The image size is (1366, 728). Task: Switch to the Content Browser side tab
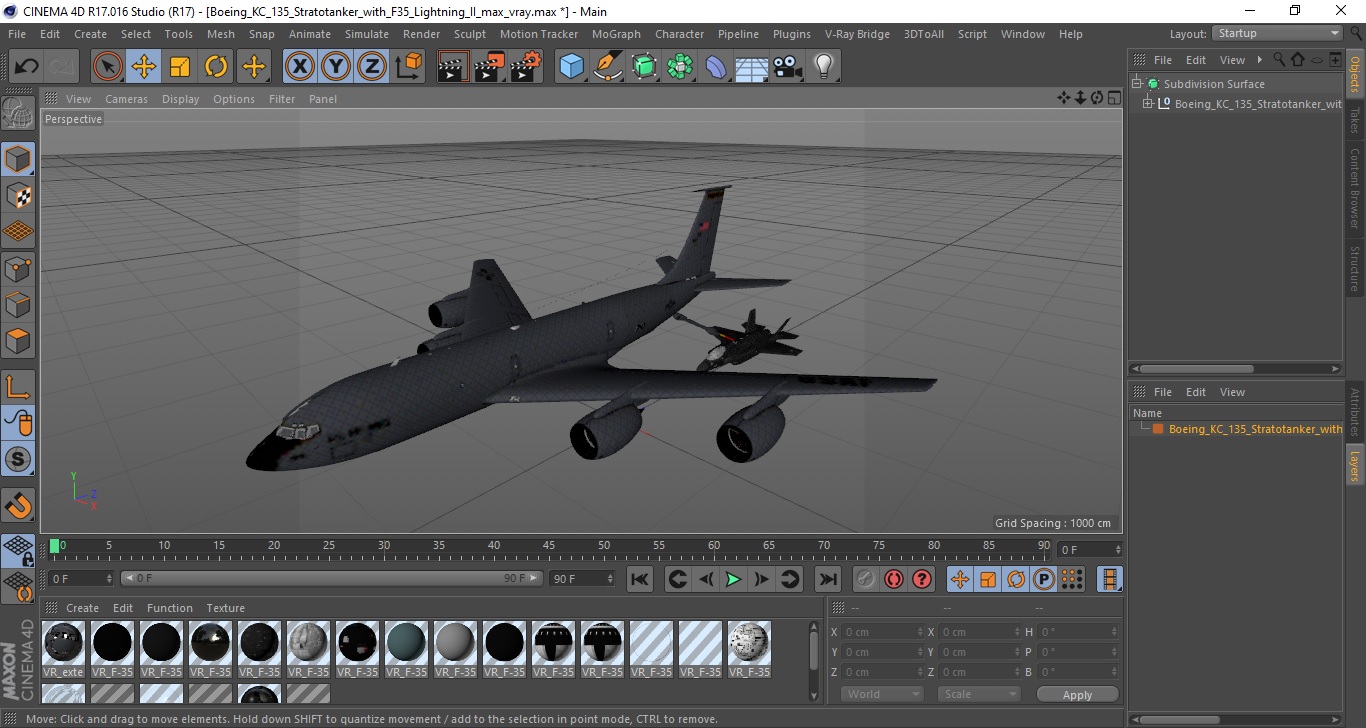pos(1355,189)
